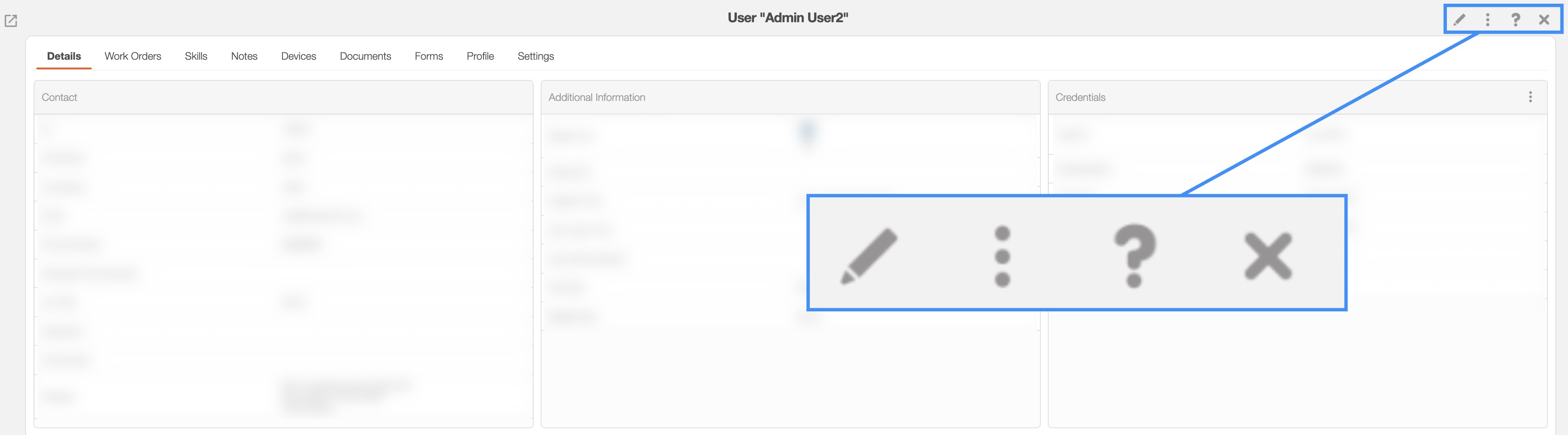The image size is (1568, 435).
Task: Switch to the Work Orders tab
Action: click(133, 56)
